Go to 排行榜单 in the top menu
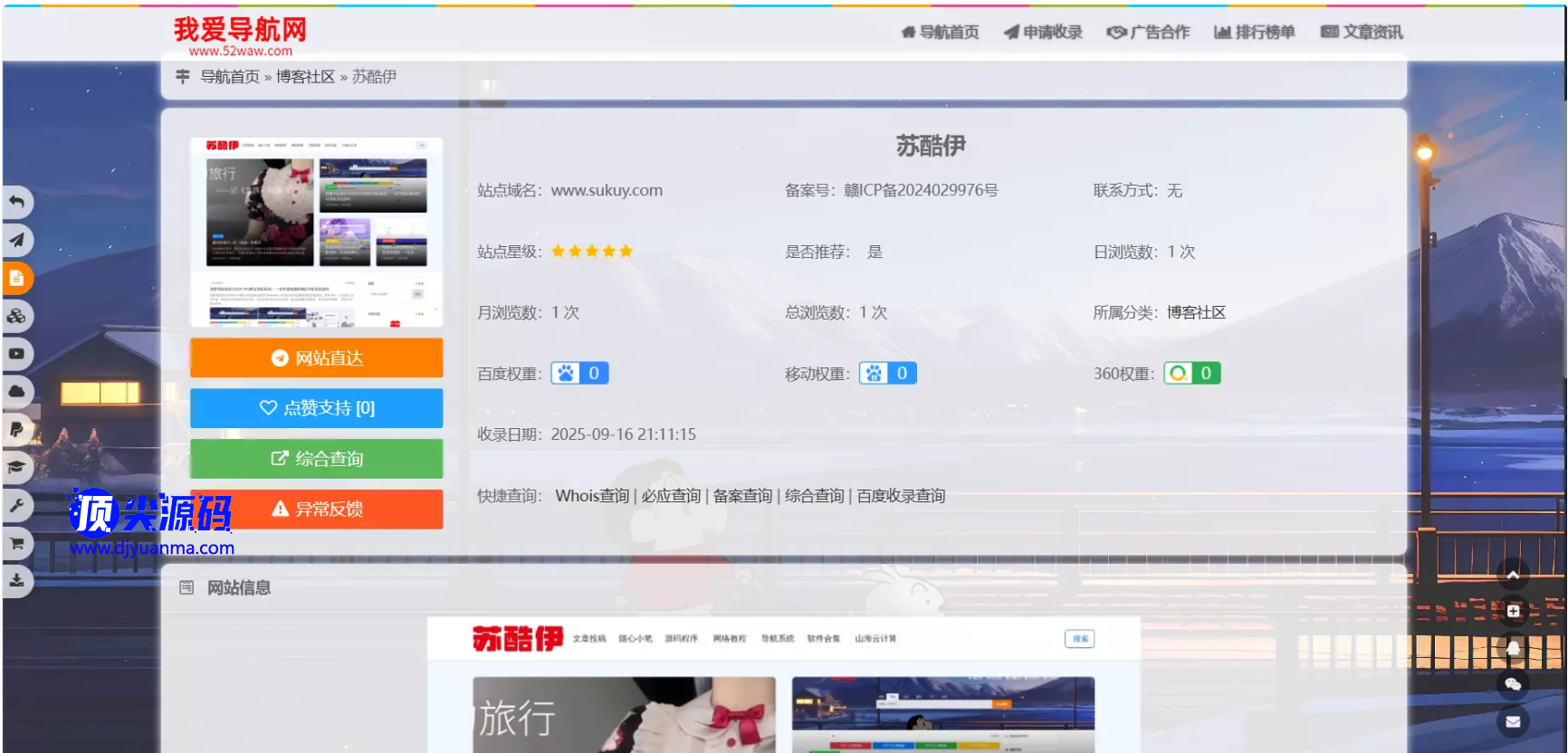Viewport: 1568px width, 753px height. tap(1254, 33)
